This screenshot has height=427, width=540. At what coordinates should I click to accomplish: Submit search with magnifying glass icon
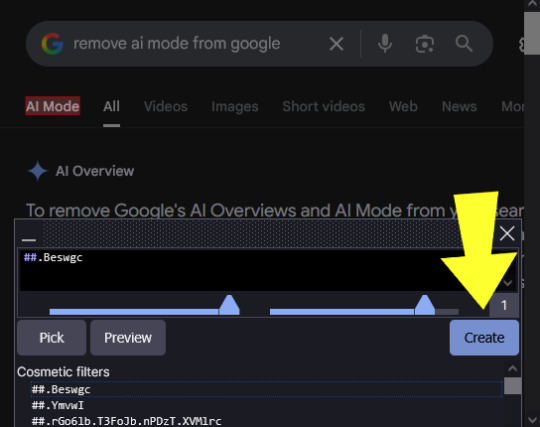(x=464, y=44)
